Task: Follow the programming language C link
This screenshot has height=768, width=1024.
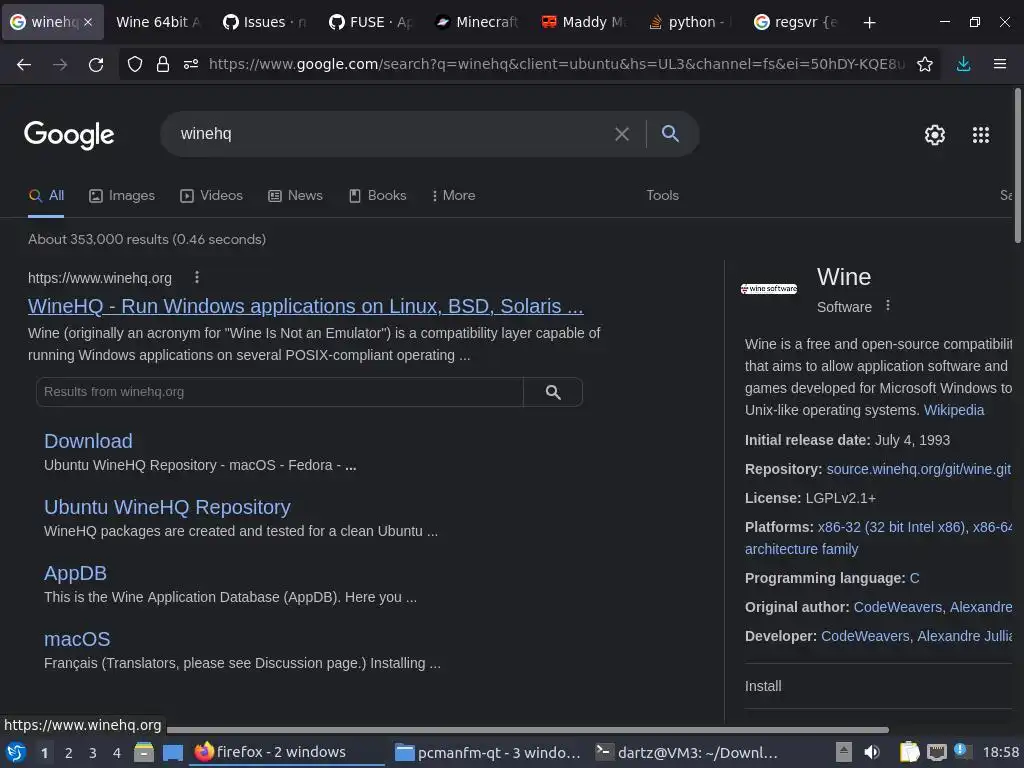Action: (x=914, y=578)
